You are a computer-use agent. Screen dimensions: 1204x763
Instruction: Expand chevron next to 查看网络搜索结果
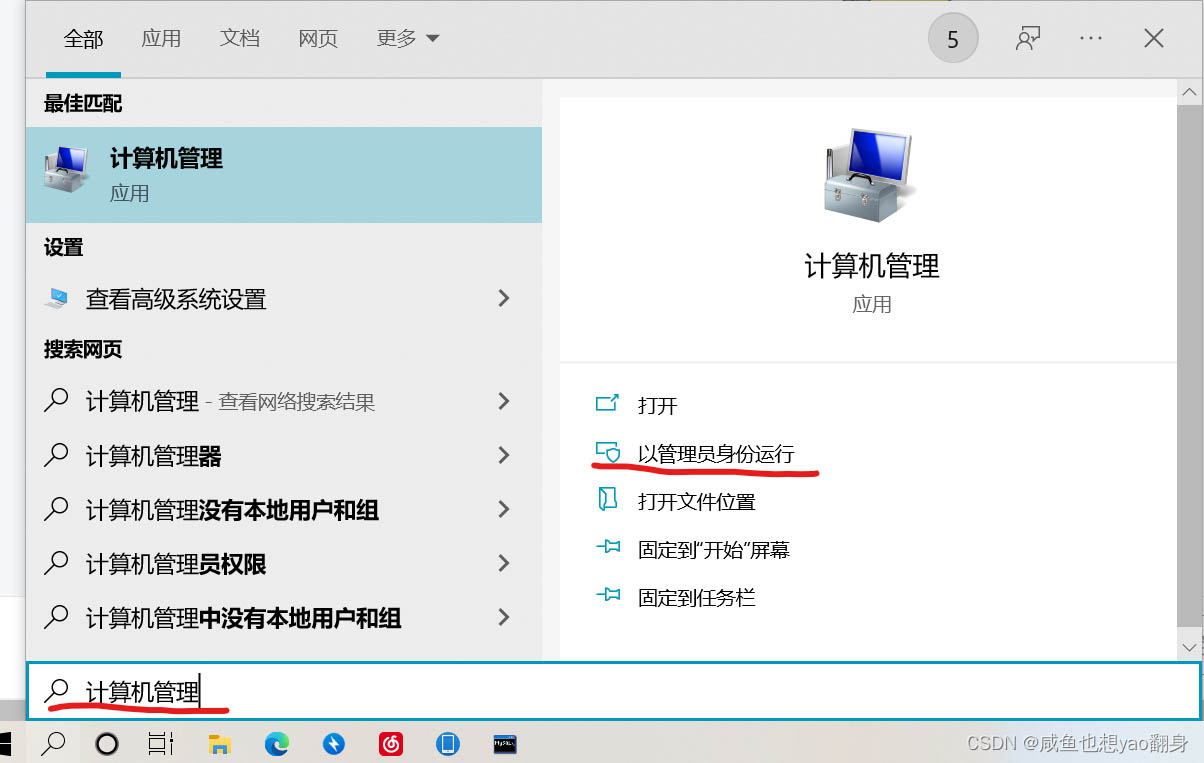point(504,401)
